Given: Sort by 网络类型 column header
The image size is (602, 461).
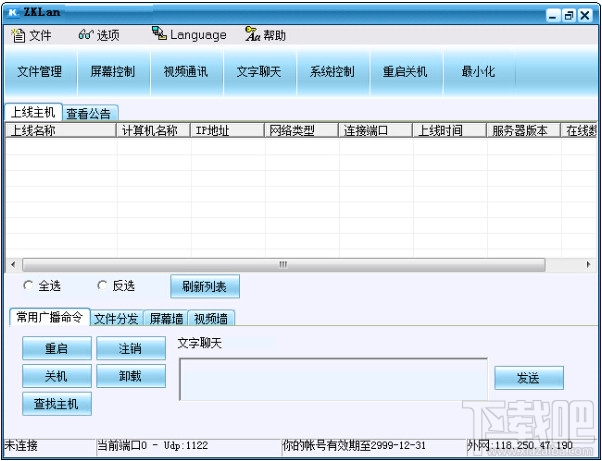Looking at the screenshot, I should tap(301, 131).
